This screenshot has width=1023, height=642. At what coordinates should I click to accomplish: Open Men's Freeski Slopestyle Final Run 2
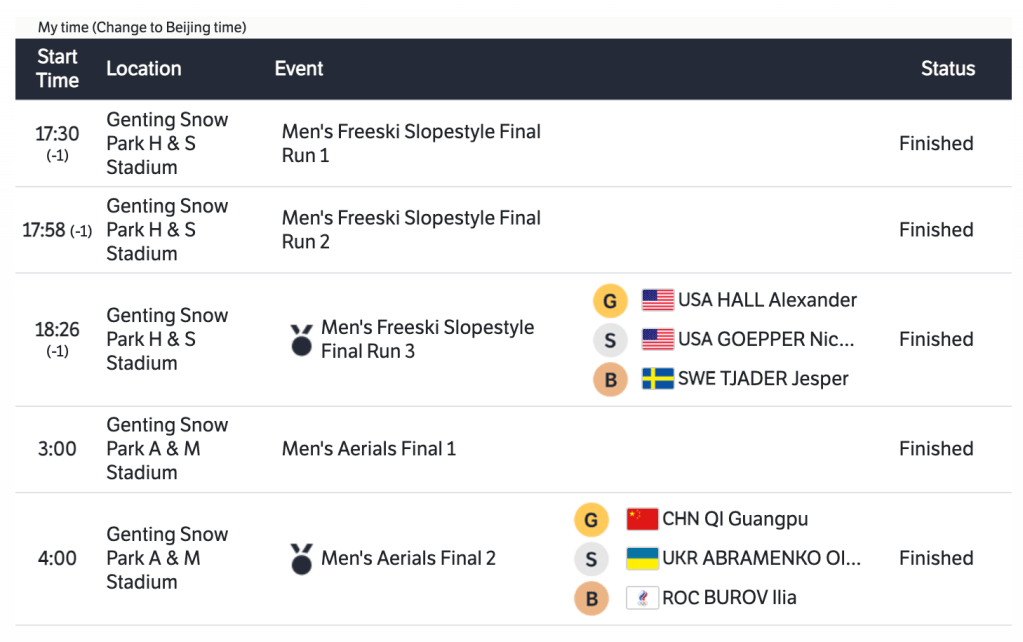click(411, 229)
